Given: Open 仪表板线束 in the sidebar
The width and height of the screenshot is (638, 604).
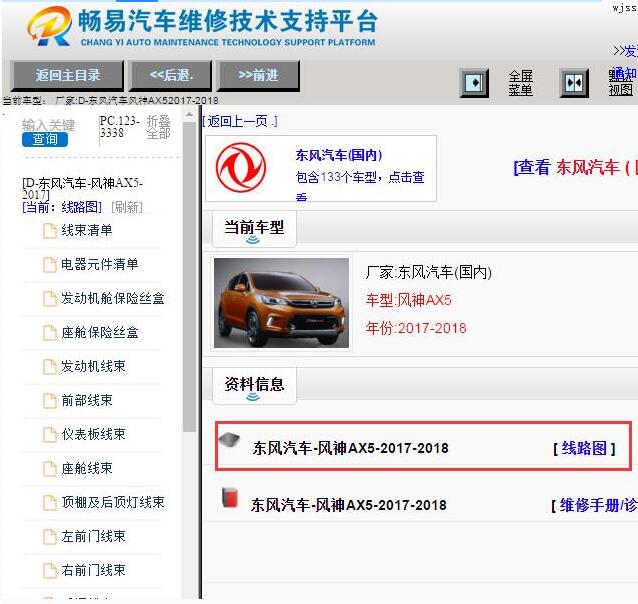Looking at the screenshot, I should pyautogui.click(x=93, y=434).
